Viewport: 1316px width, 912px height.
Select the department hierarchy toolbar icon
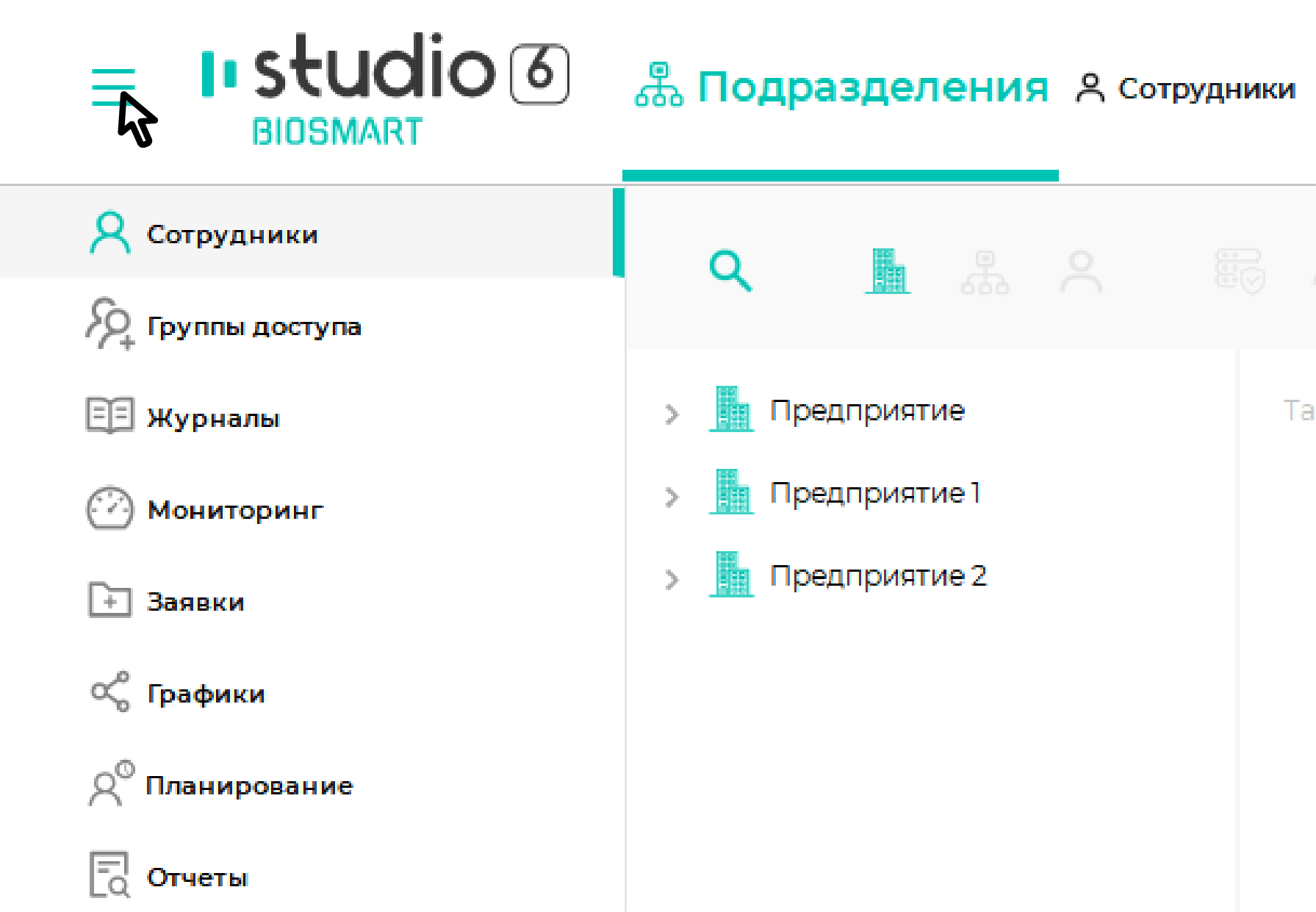(985, 273)
